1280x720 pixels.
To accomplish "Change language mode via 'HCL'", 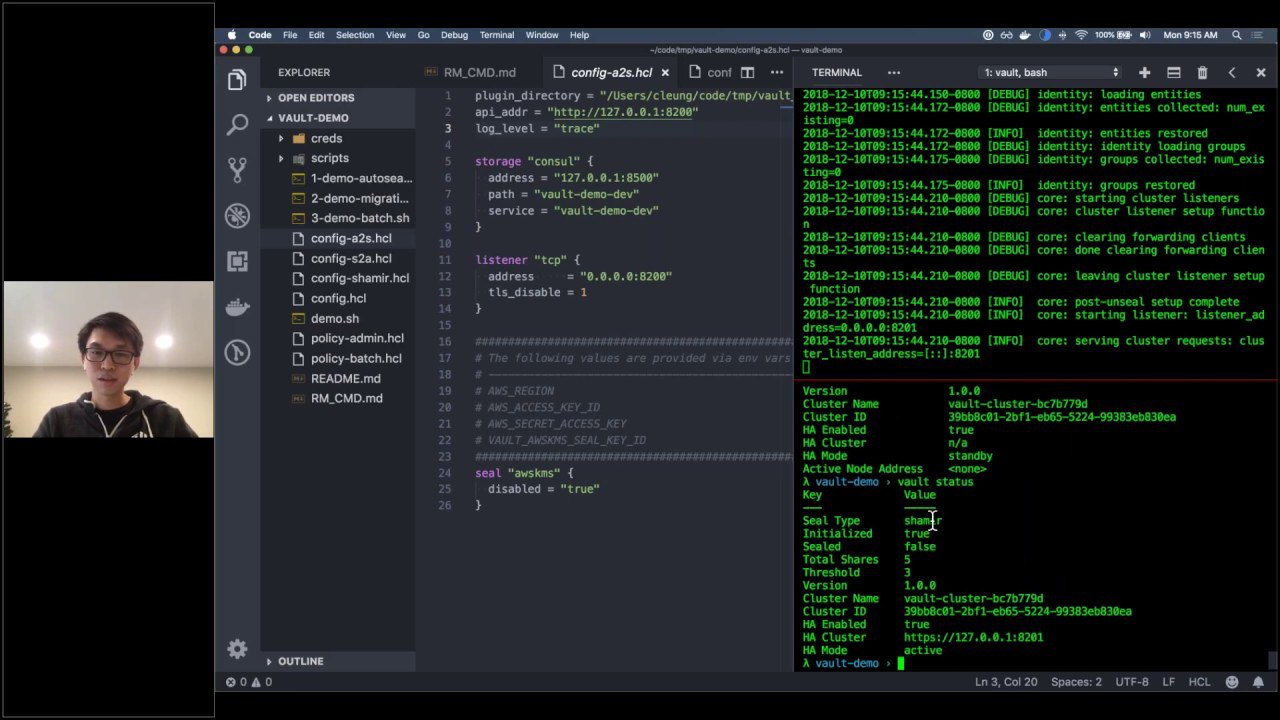I will [x=1199, y=682].
